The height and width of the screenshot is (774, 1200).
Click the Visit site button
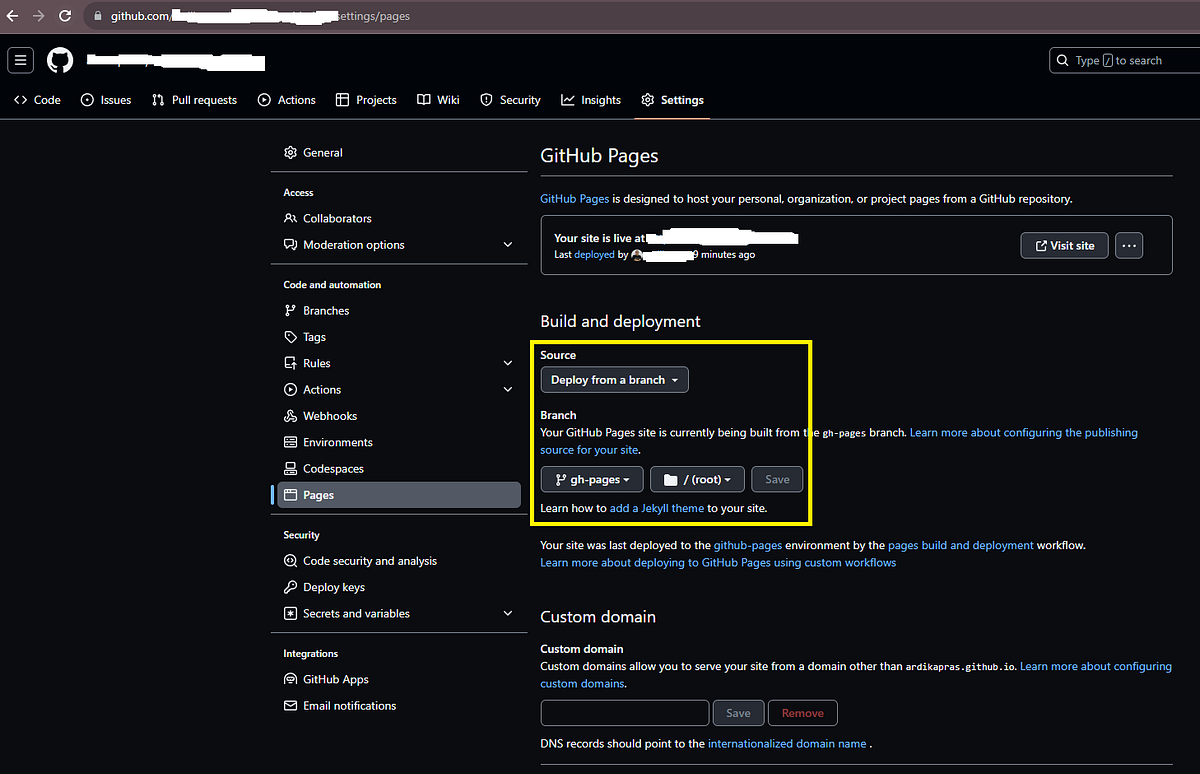coord(1064,245)
